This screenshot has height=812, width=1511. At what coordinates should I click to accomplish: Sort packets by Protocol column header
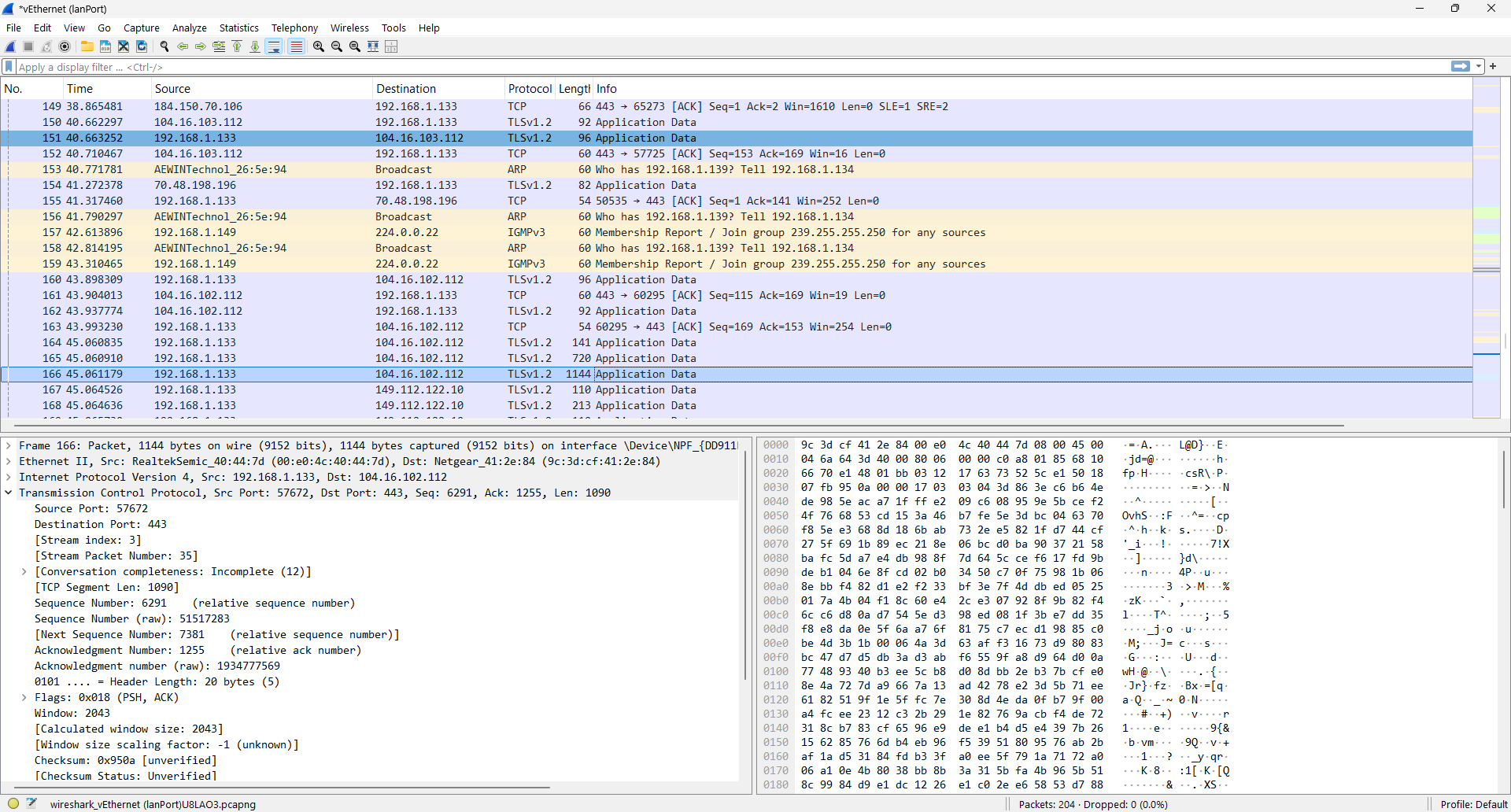[x=530, y=89]
